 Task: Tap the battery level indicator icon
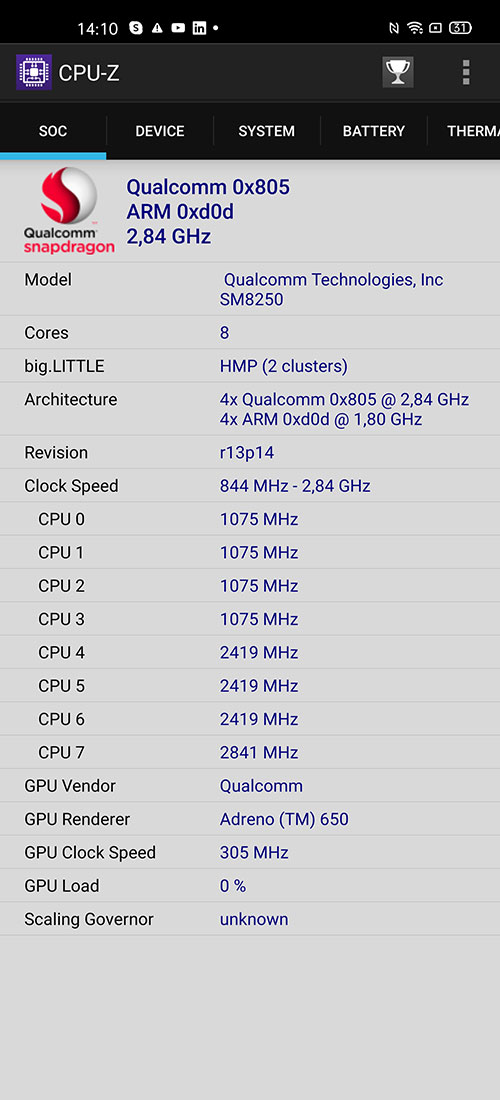coord(460,29)
